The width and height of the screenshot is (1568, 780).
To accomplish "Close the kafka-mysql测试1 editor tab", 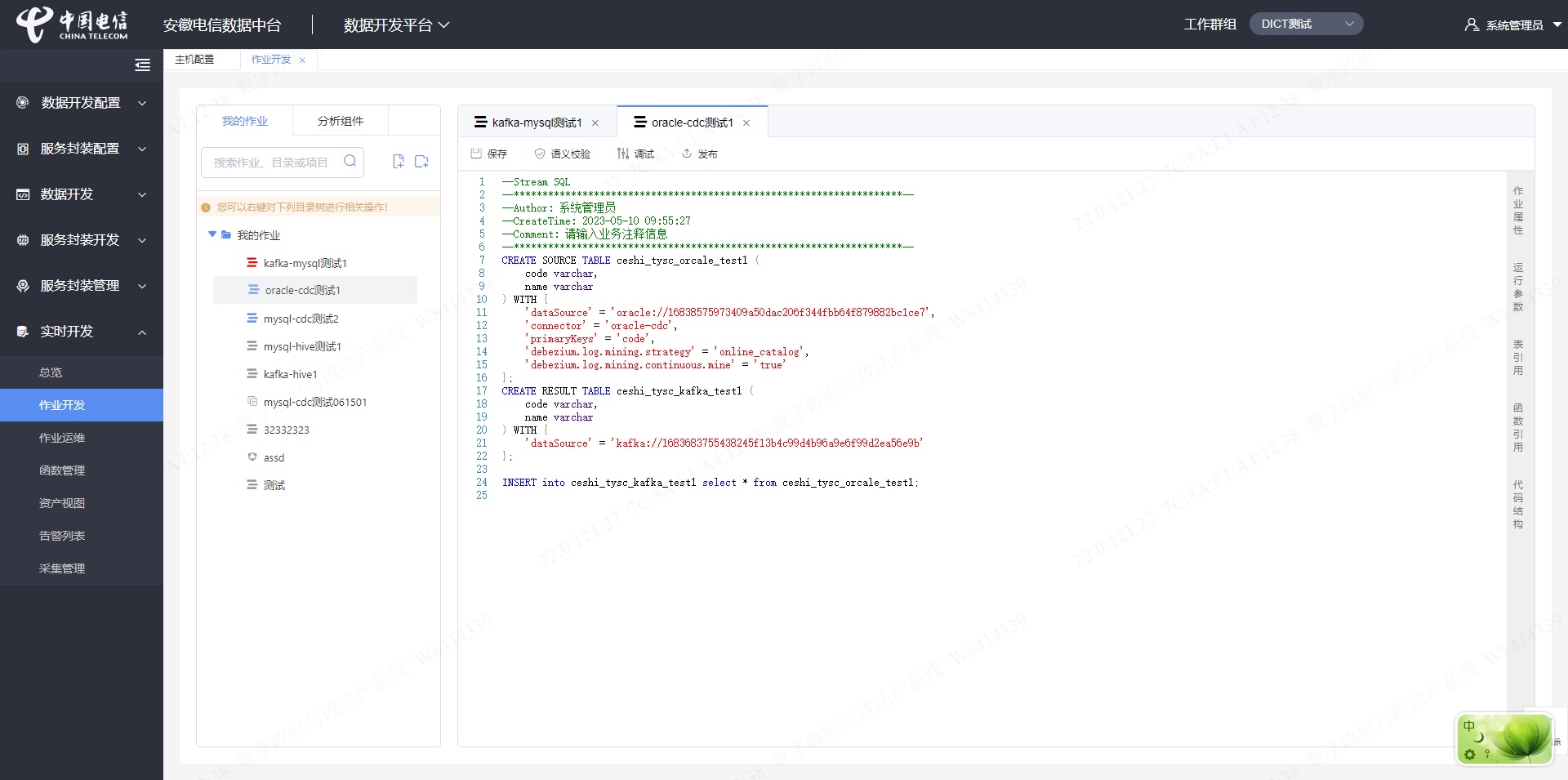I will [595, 123].
